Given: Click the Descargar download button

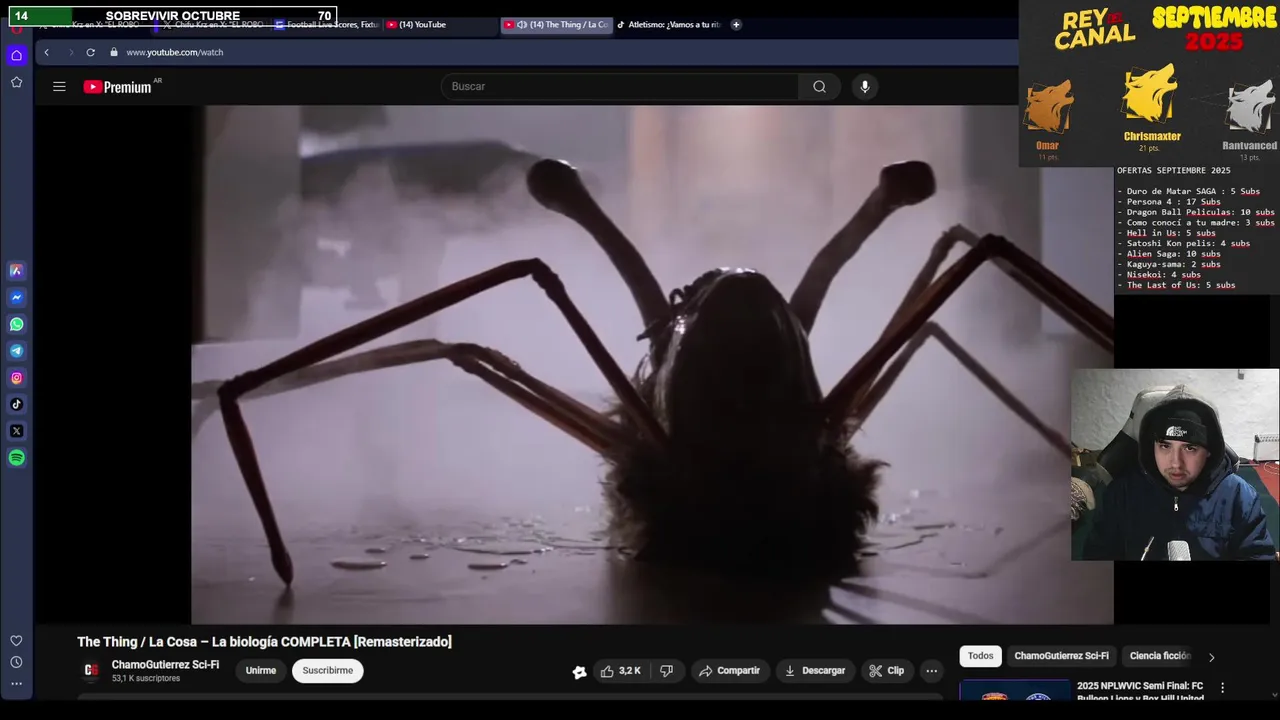Looking at the screenshot, I should pyautogui.click(x=815, y=671).
